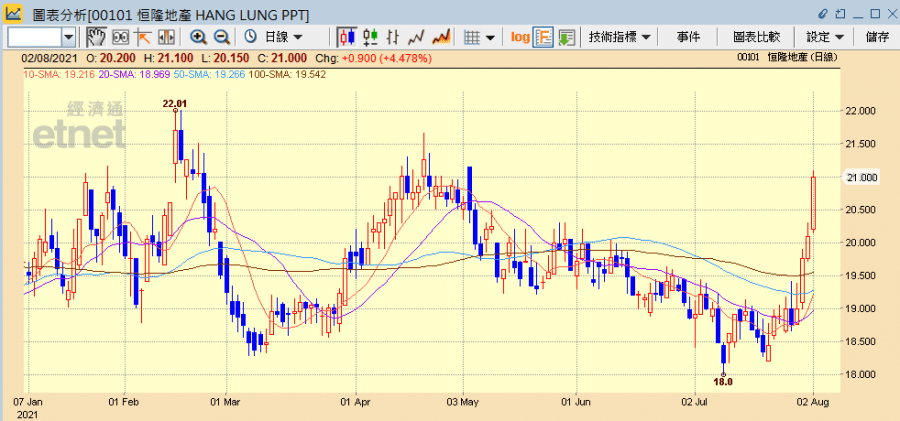Zoom out of the chart

click(222, 37)
